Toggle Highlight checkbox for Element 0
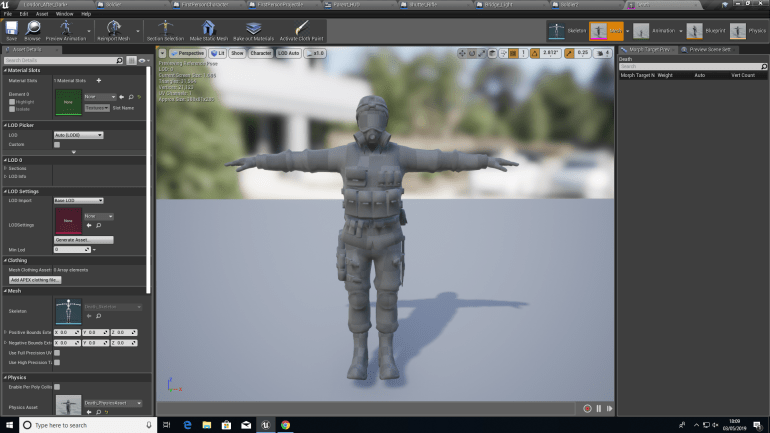 tap(12, 102)
